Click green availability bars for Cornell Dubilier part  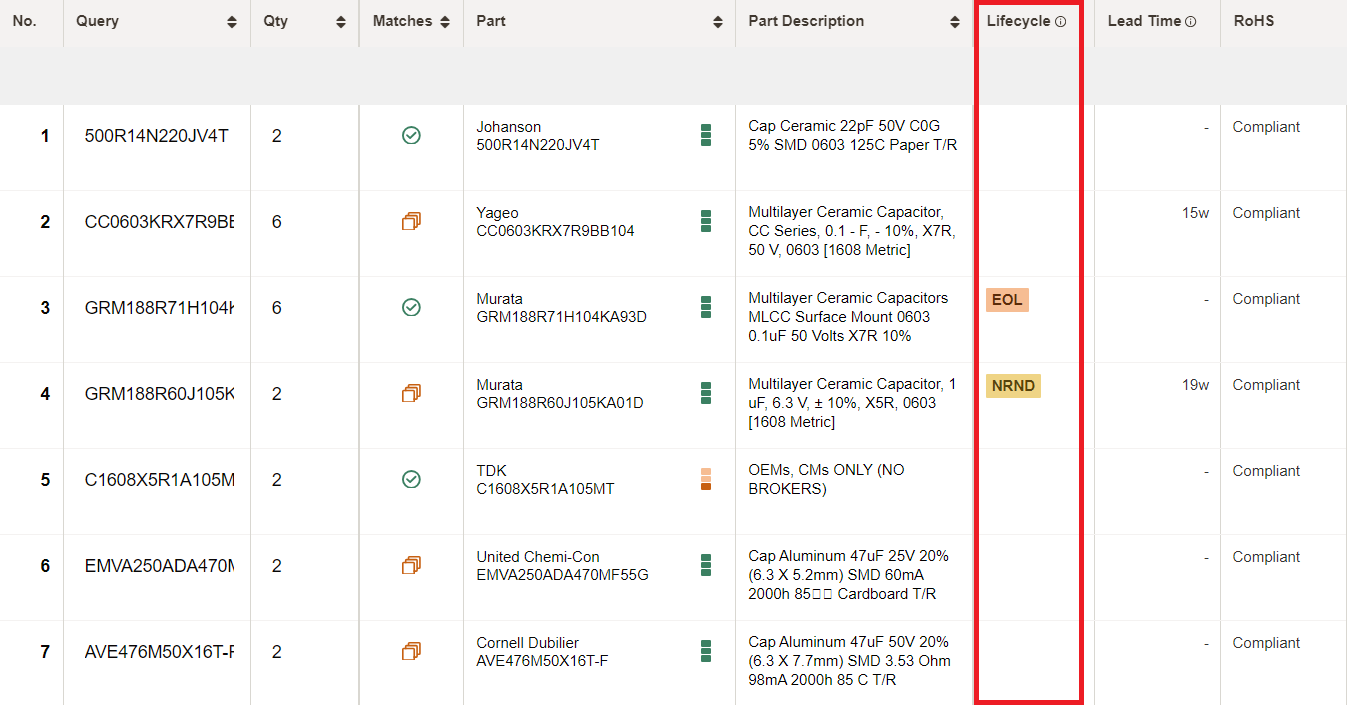(x=706, y=651)
